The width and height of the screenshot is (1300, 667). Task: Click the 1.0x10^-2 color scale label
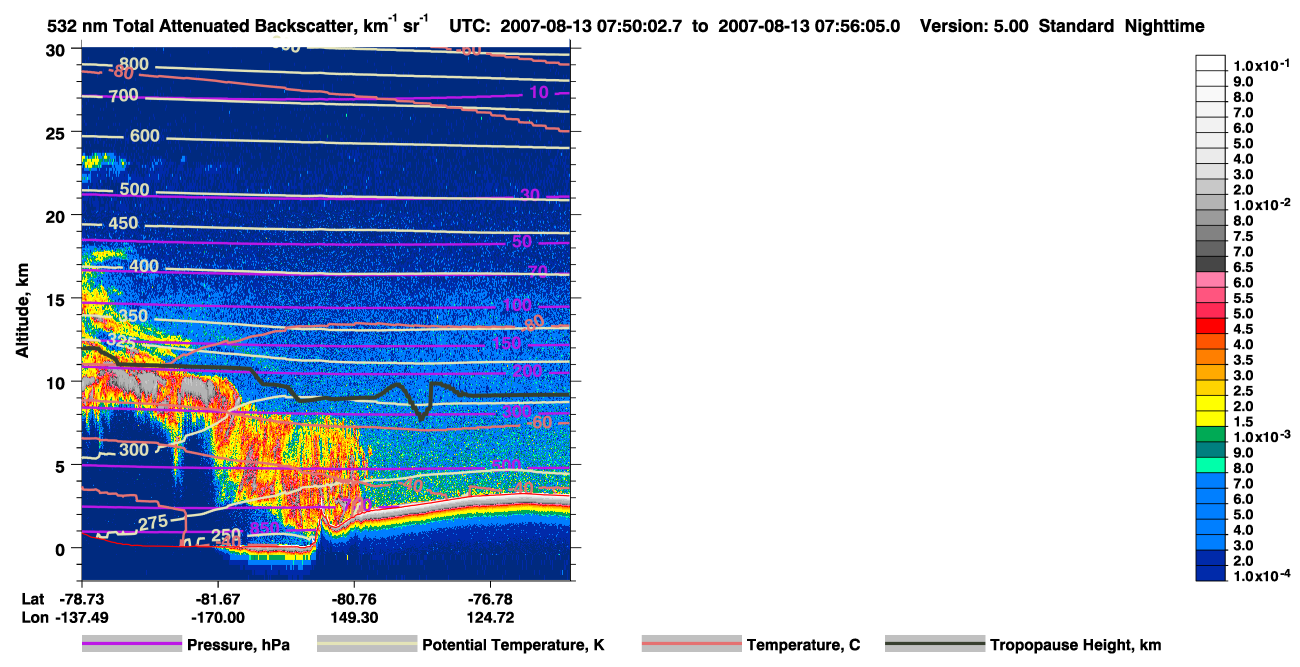point(1263,204)
